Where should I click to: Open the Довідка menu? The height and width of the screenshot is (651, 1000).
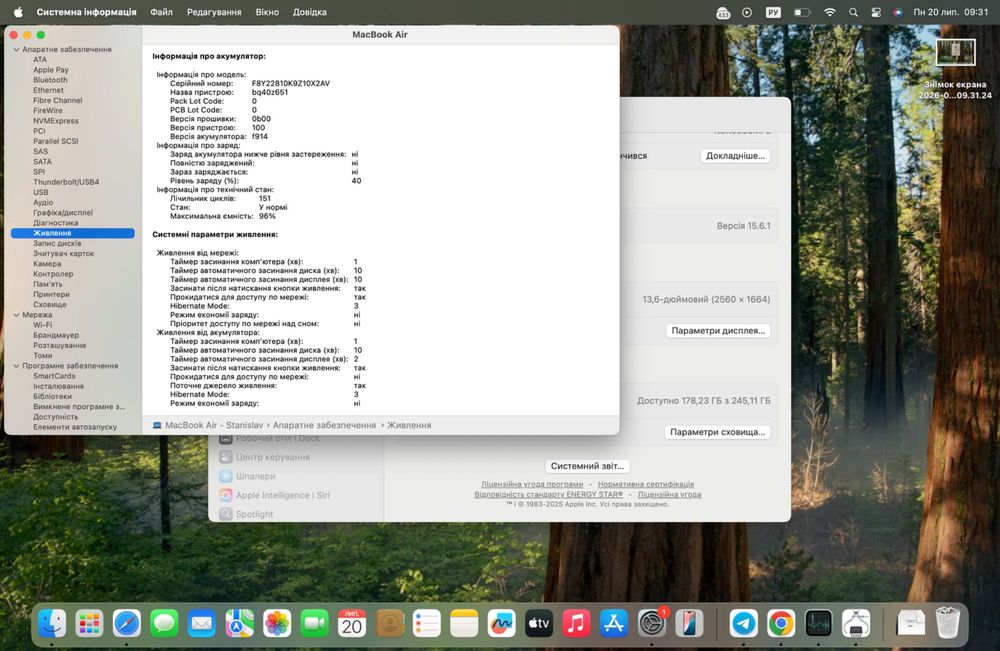point(309,12)
